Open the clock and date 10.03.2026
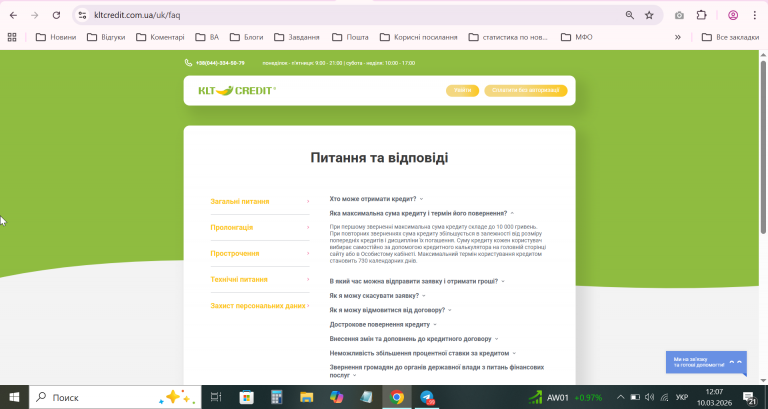Image resolution: width=768 pixels, height=409 pixels. tap(714, 397)
